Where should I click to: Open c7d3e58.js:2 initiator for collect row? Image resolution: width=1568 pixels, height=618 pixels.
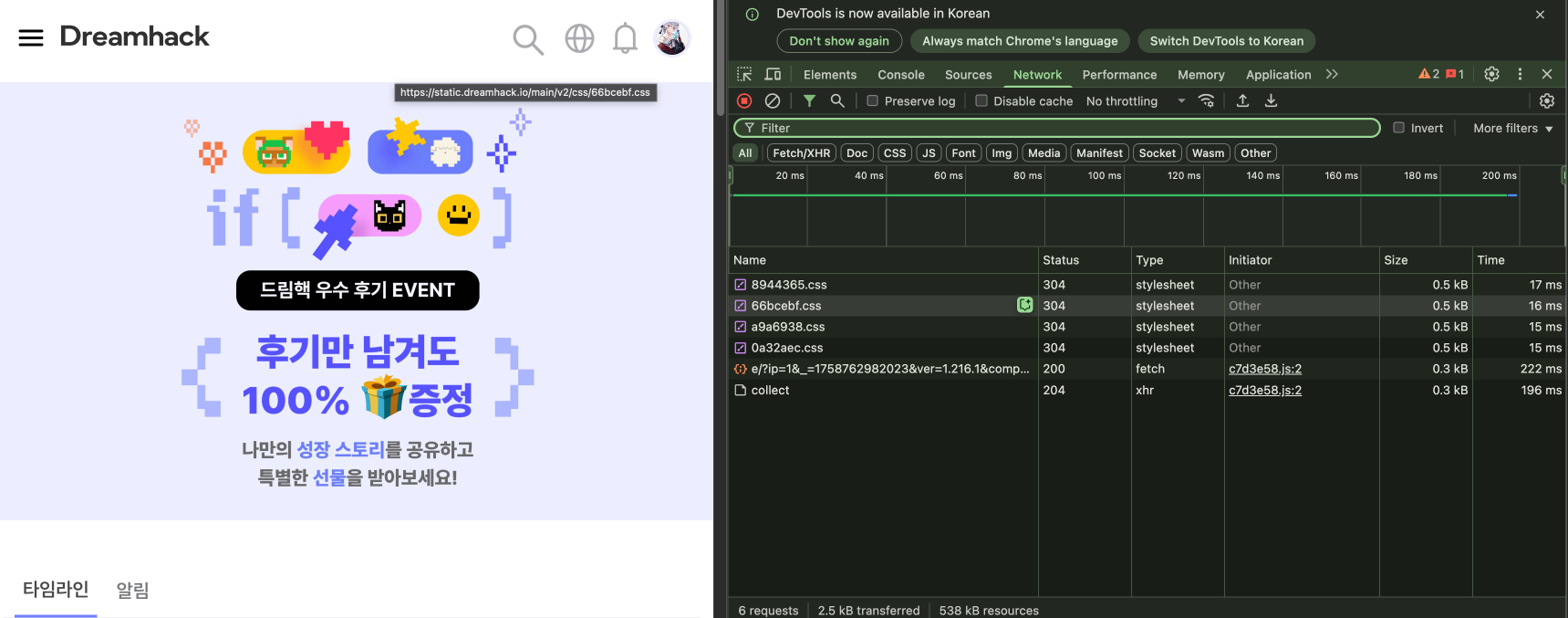click(x=1265, y=390)
